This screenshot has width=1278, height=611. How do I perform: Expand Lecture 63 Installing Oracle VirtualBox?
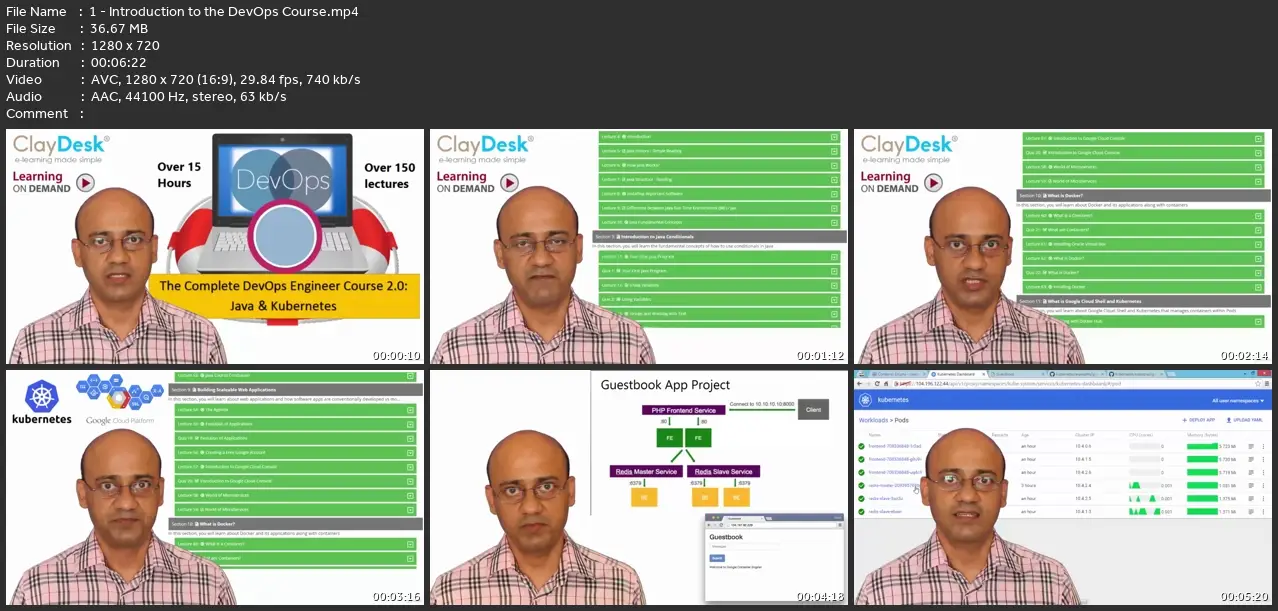click(1143, 243)
